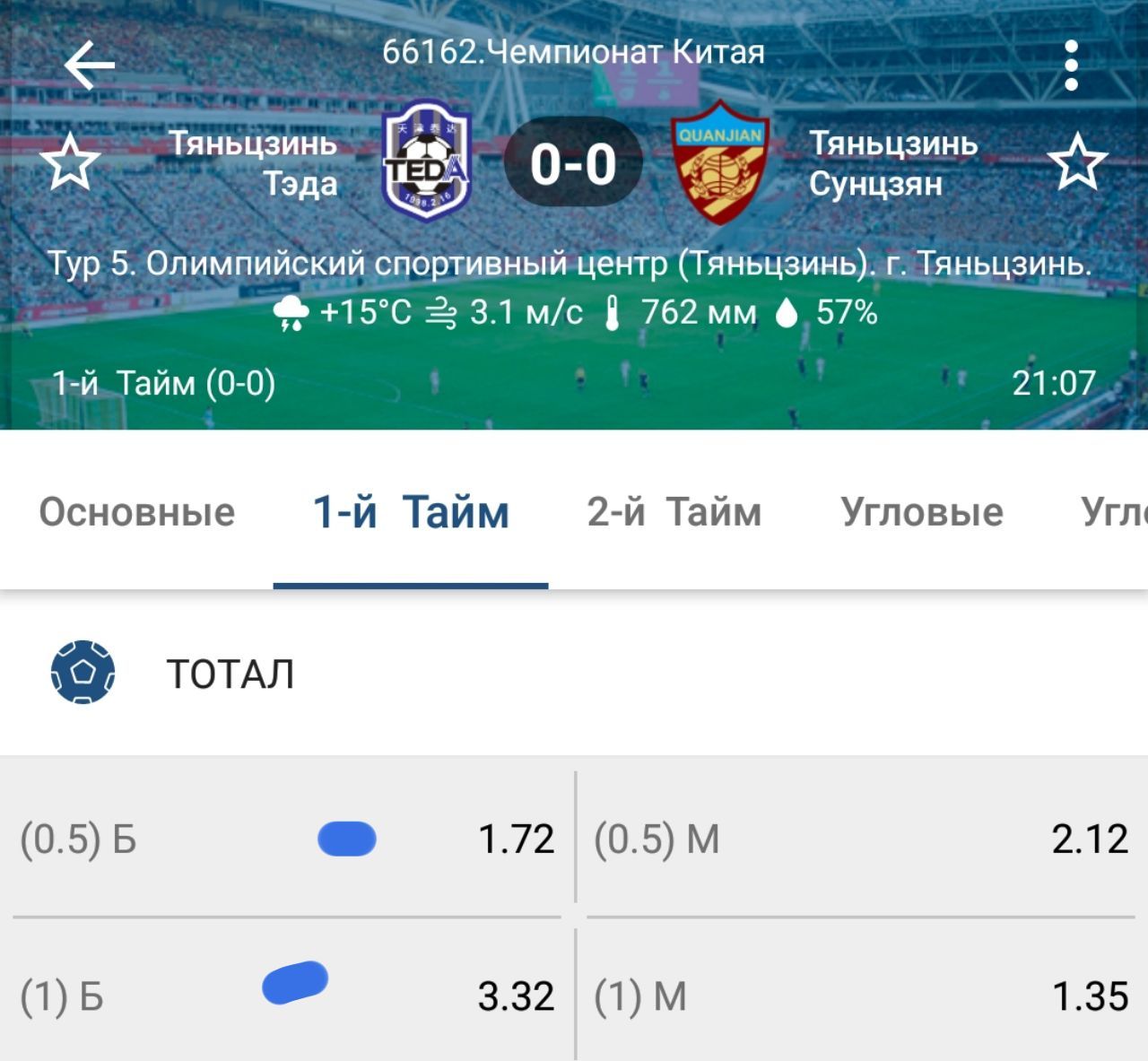Collapse the ТОТАЛ section header
This screenshot has height=1061, width=1148.
pos(574,673)
